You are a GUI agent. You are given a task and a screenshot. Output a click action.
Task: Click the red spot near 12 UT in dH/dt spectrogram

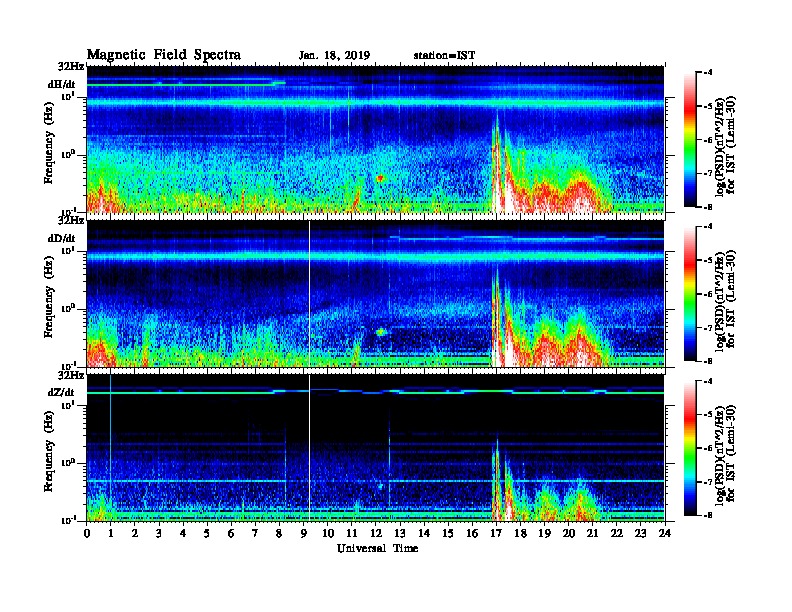coord(380,178)
